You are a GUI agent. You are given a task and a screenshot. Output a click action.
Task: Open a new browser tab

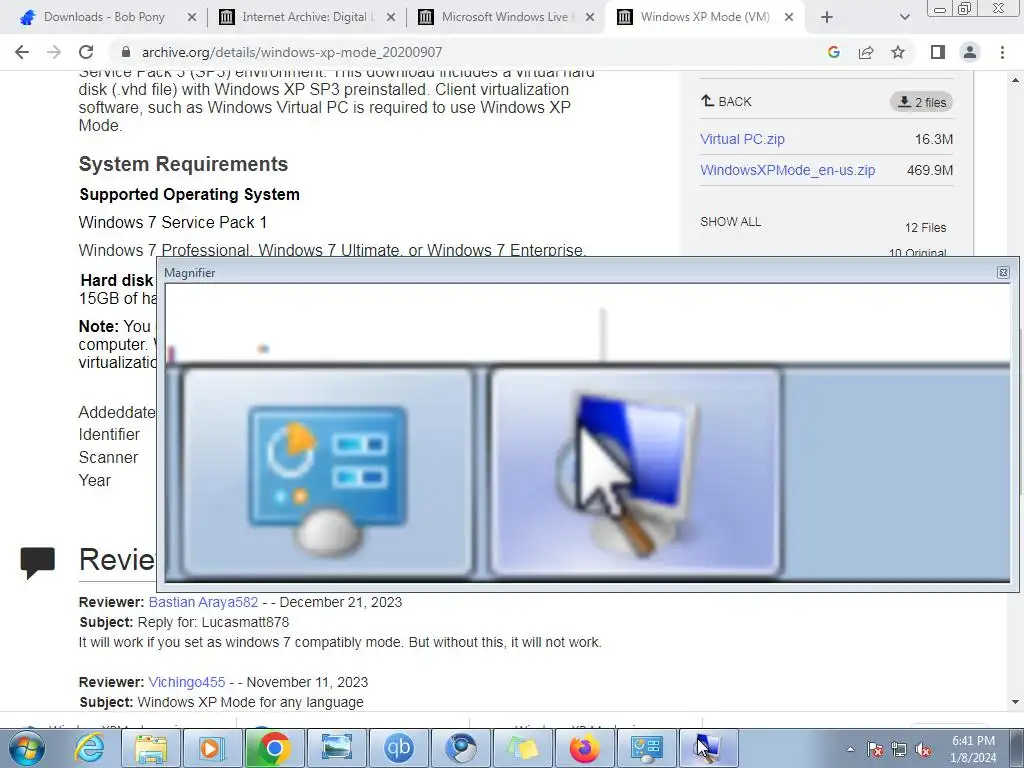827,18
